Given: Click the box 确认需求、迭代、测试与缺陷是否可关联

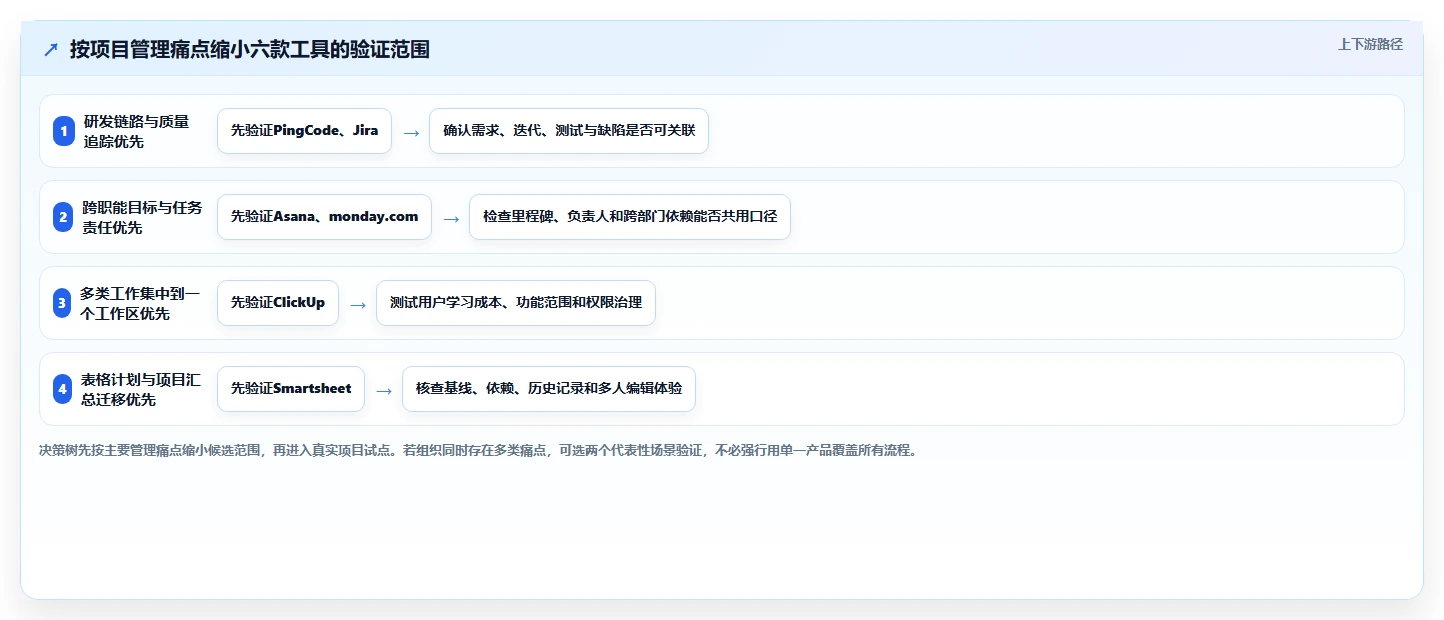Looking at the screenshot, I should tap(569, 131).
